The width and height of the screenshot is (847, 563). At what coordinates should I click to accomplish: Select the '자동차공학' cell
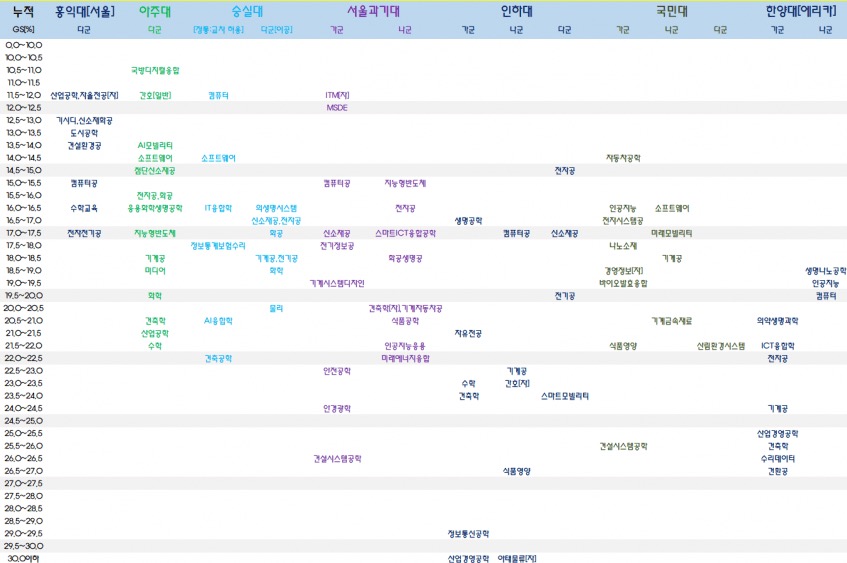click(x=623, y=158)
